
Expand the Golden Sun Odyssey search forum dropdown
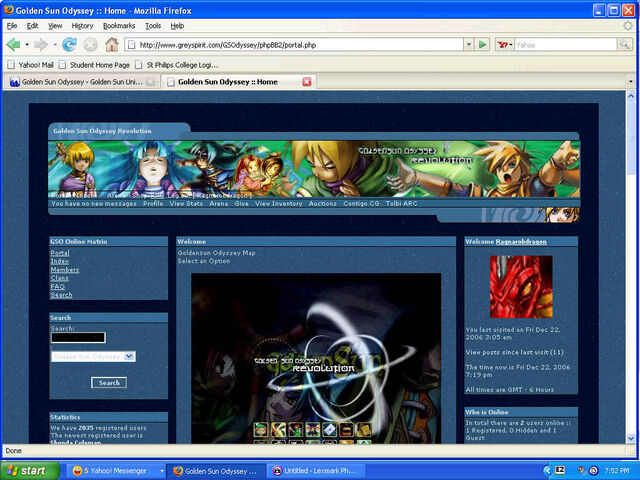click(x=129, y=357)
